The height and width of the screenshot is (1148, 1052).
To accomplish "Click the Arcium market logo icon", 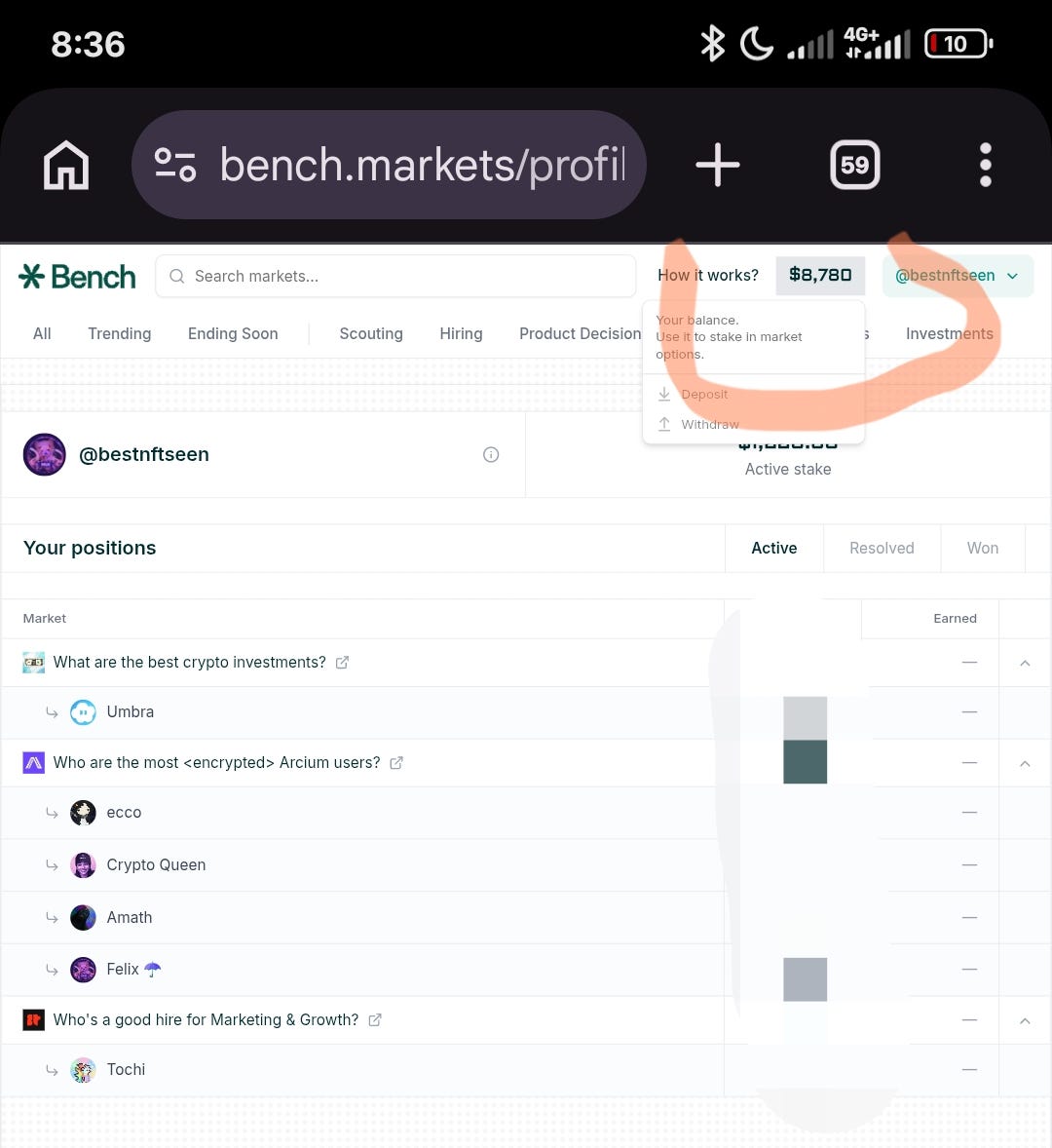I will [x=34, y=763].
